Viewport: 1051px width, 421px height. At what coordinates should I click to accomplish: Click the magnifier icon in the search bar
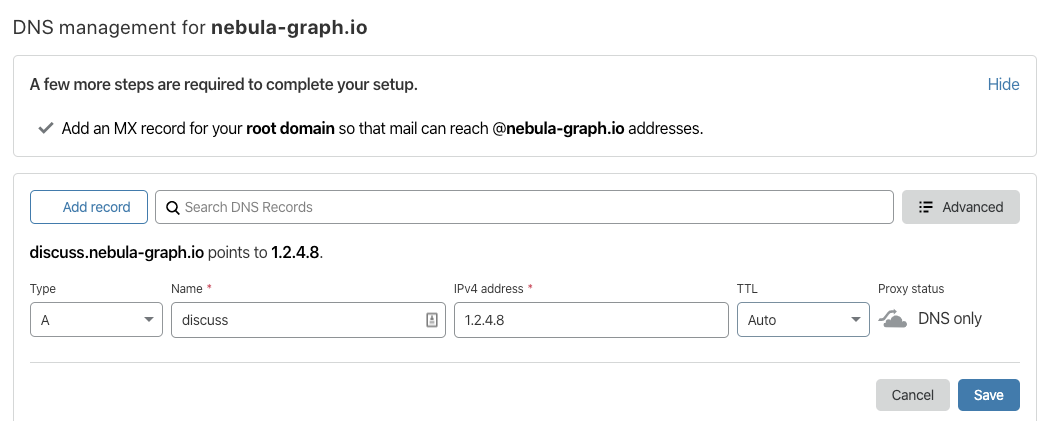coord(172,207)
